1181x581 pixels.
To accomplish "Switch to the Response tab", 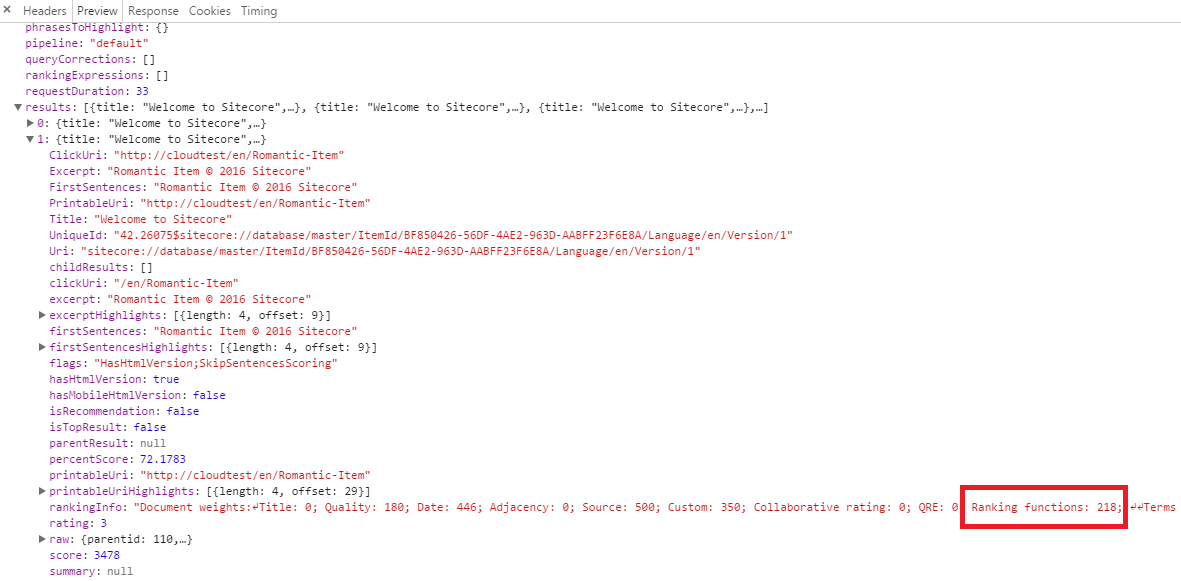I will [153, 11].
